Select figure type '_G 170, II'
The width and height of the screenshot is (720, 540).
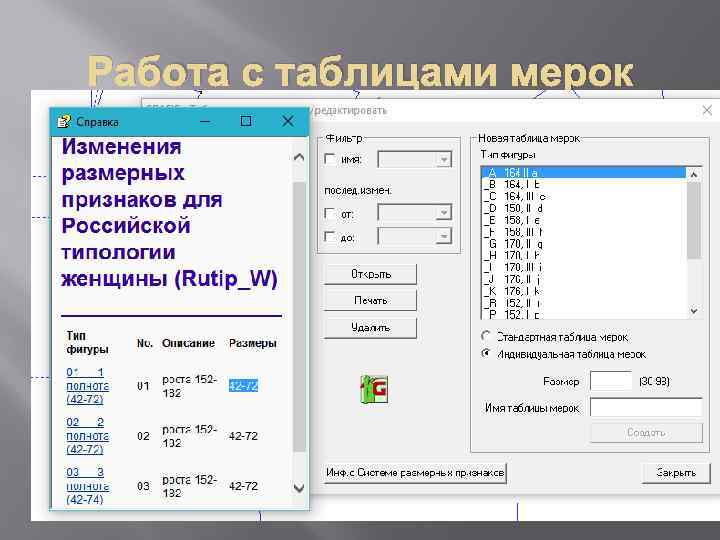[584, 244]
